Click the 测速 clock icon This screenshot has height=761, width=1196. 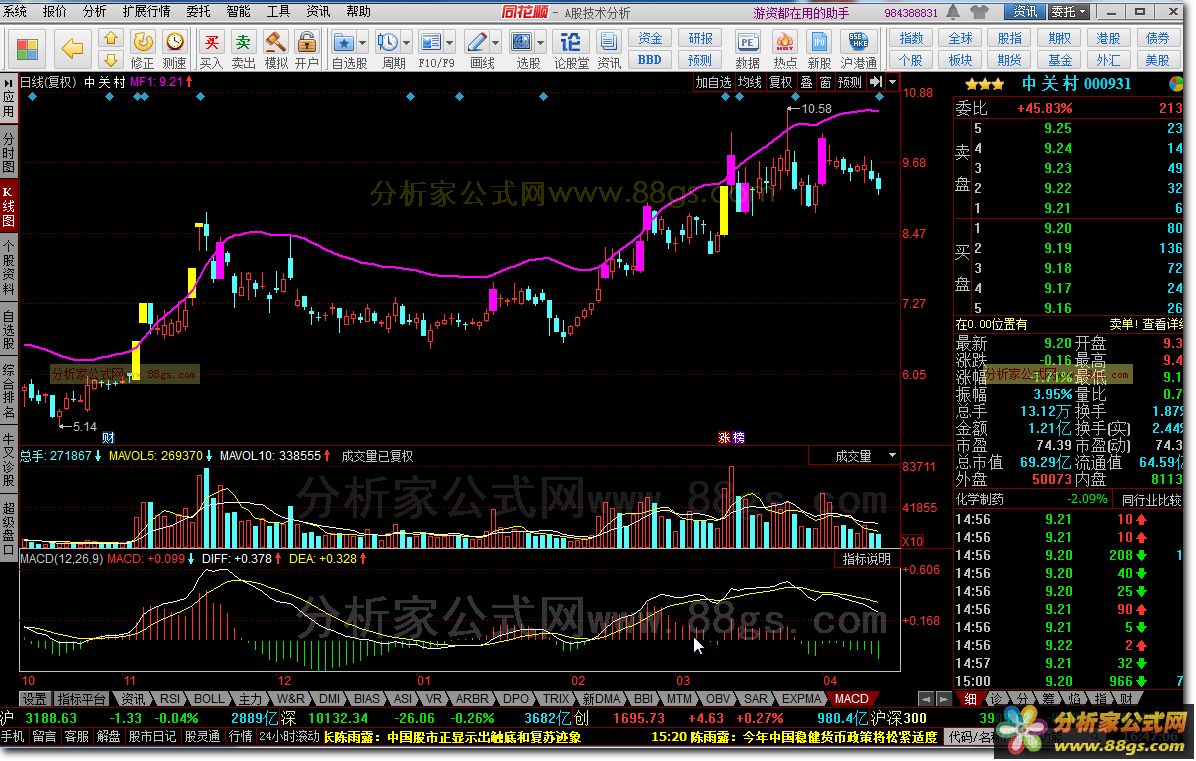[175, 42]
